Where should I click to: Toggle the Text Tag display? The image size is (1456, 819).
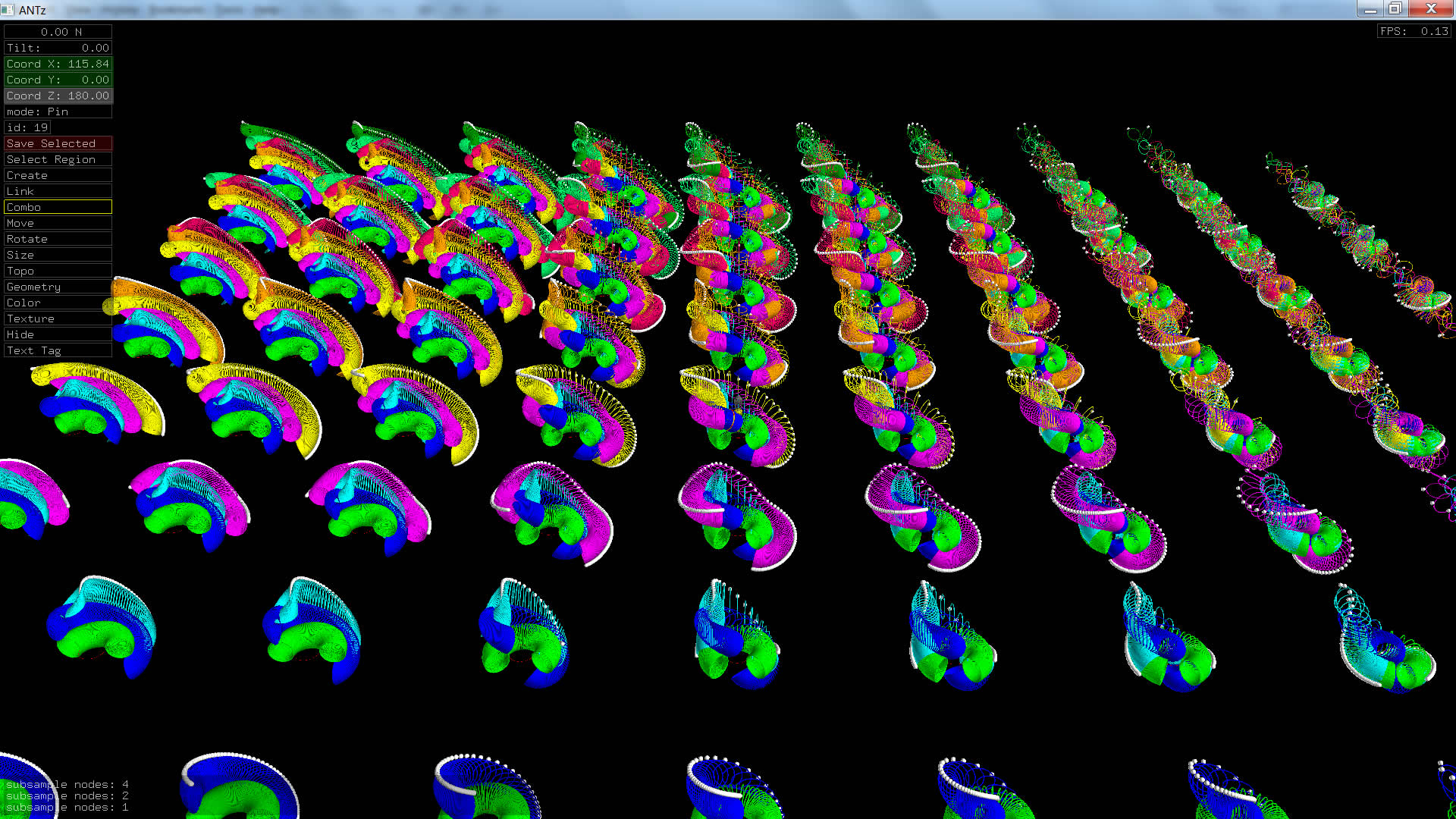point(58,350)
